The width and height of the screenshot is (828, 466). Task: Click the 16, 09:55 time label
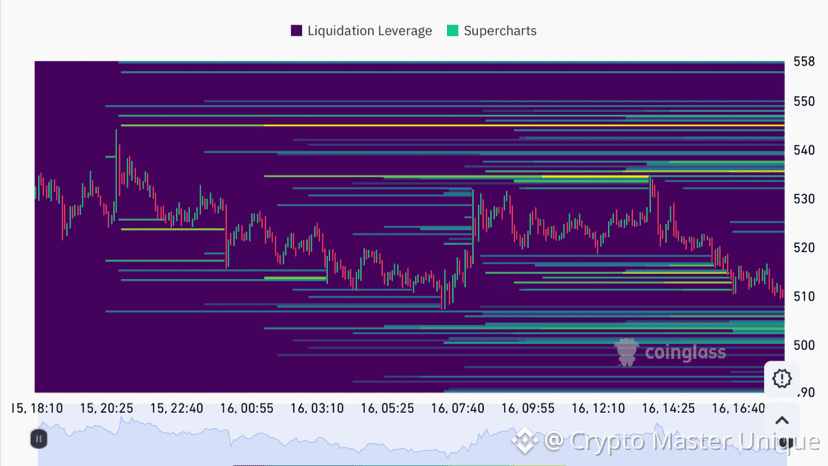pyautogui.click(x=528, y=408)
